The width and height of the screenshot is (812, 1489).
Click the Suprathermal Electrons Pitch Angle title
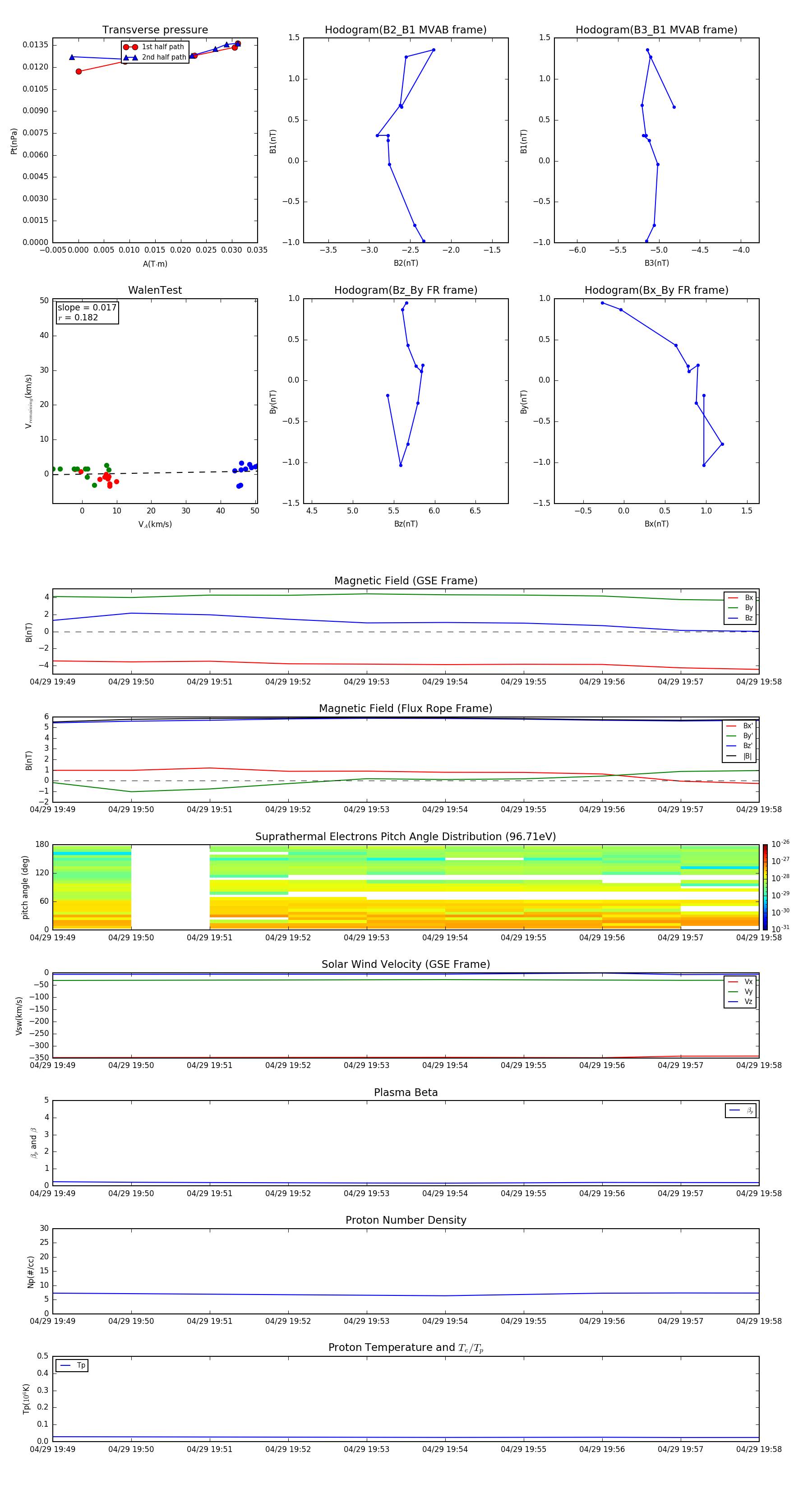point(406,837)
